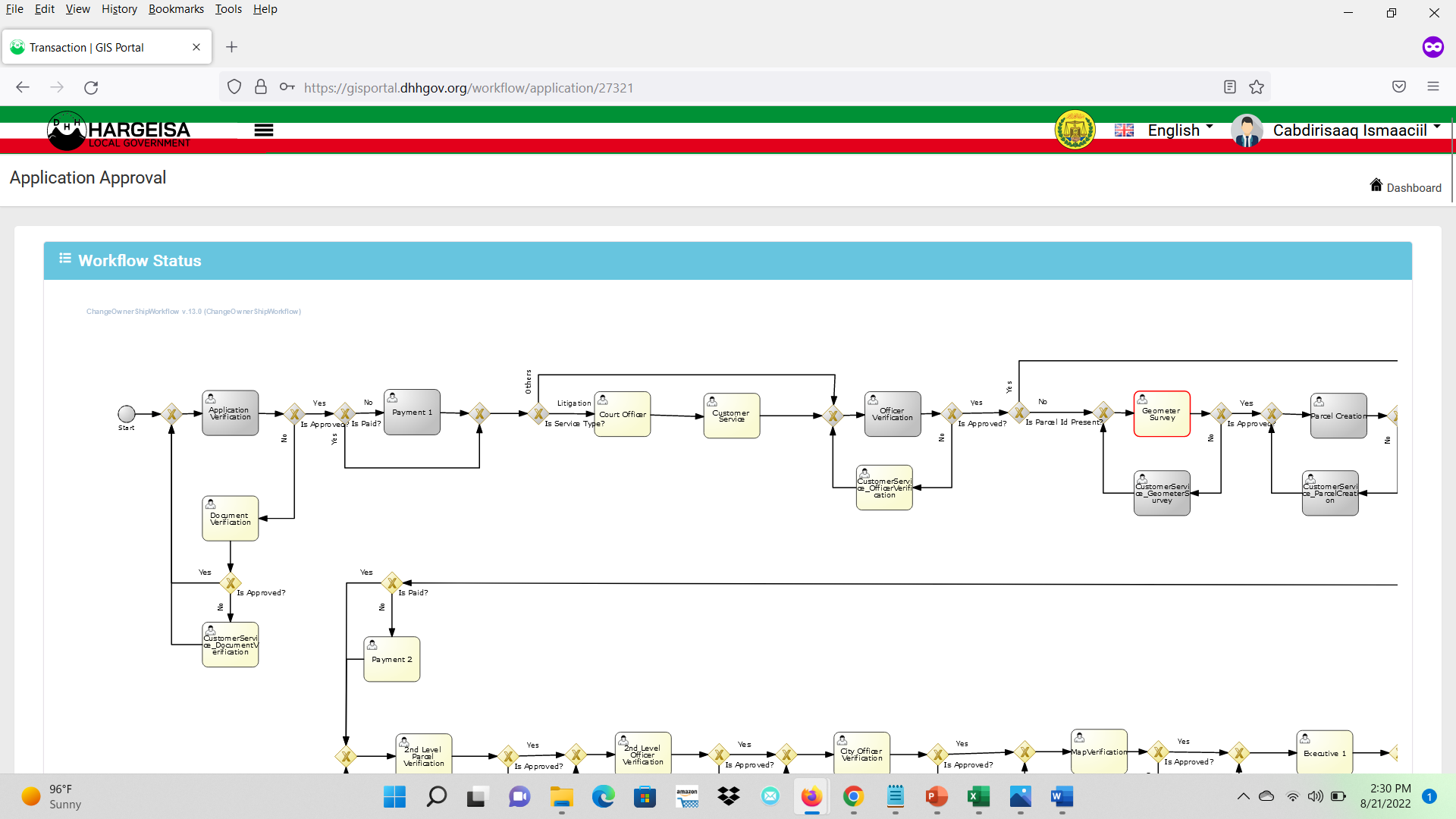This screenshot has height=819, width=1456.
Task: Click the Workflow Status list icon
Action: pos(65,259)
